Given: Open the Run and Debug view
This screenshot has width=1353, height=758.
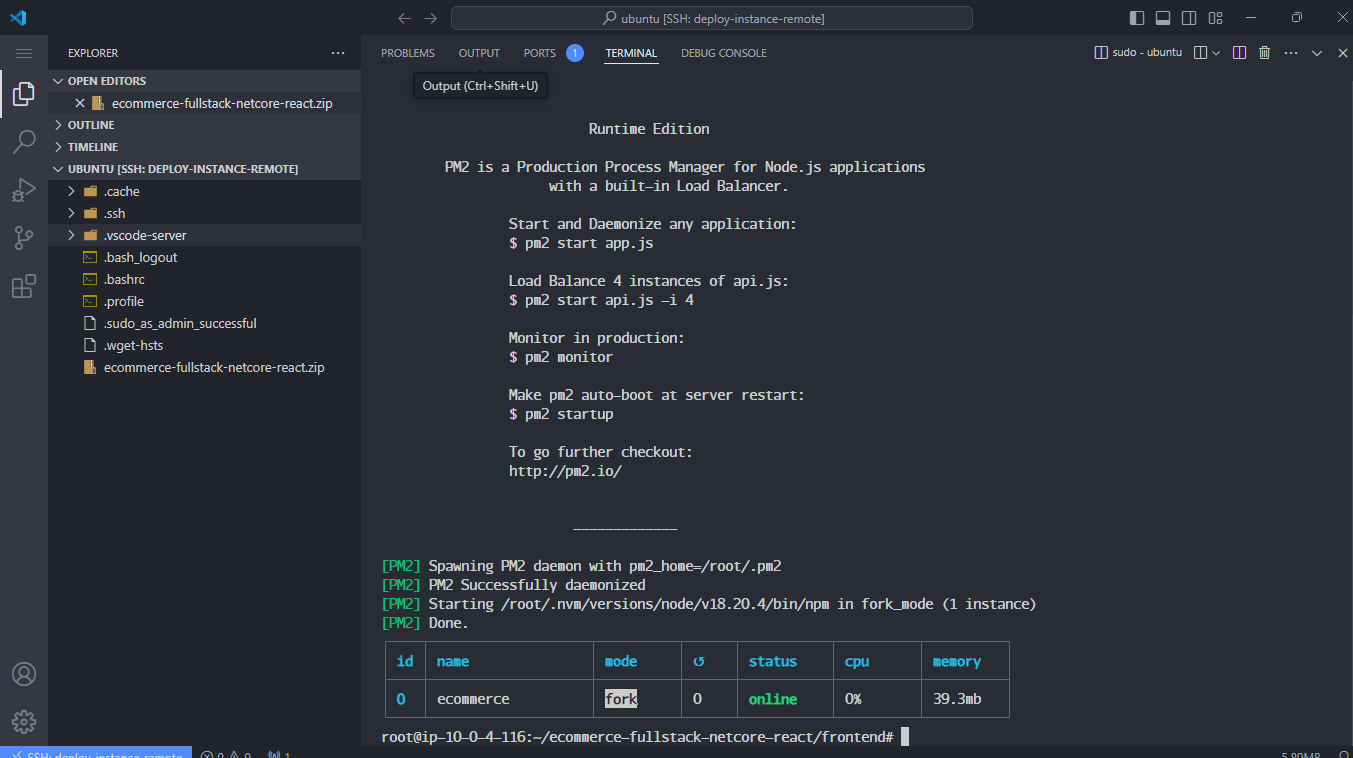Looking at the screenshot, I should pos(24,190).
